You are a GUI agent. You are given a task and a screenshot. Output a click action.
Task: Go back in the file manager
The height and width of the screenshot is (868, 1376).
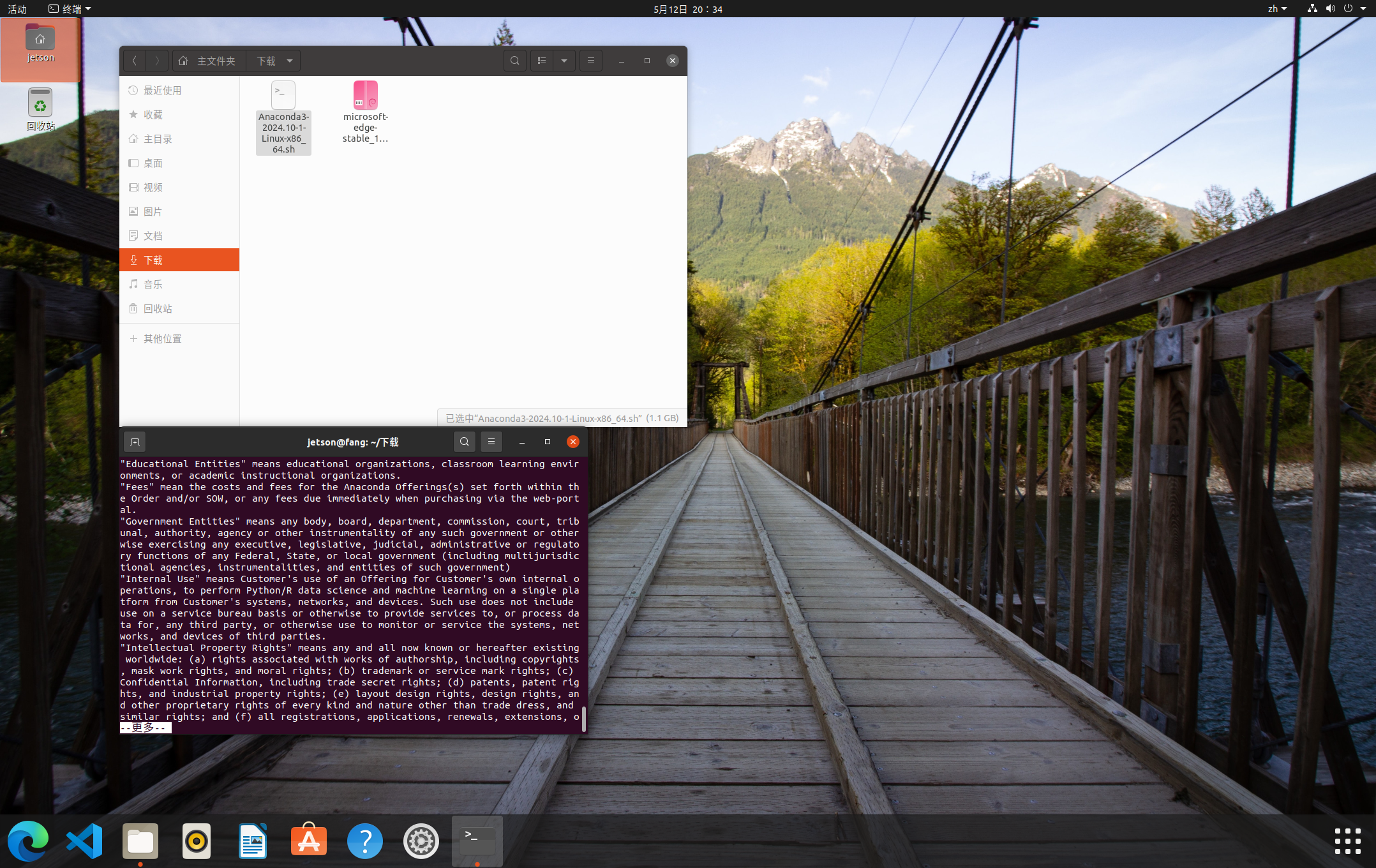135,61
